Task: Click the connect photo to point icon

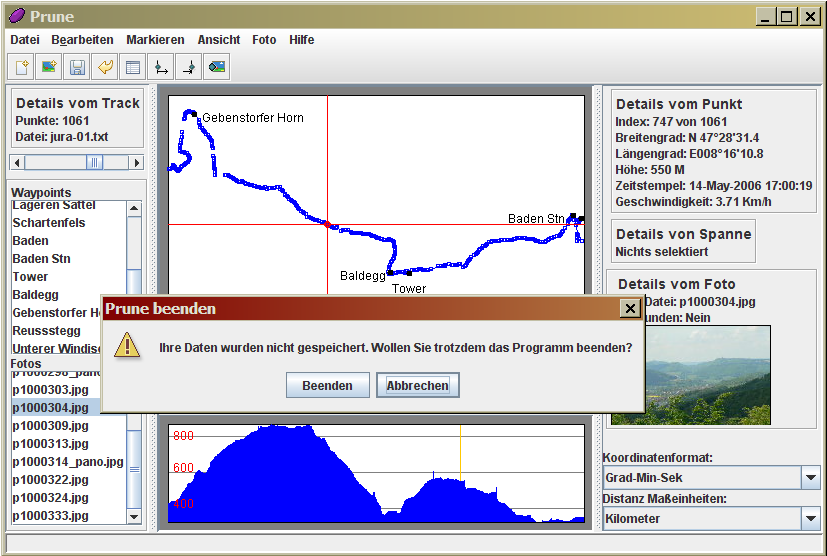Action: point(216,67)
